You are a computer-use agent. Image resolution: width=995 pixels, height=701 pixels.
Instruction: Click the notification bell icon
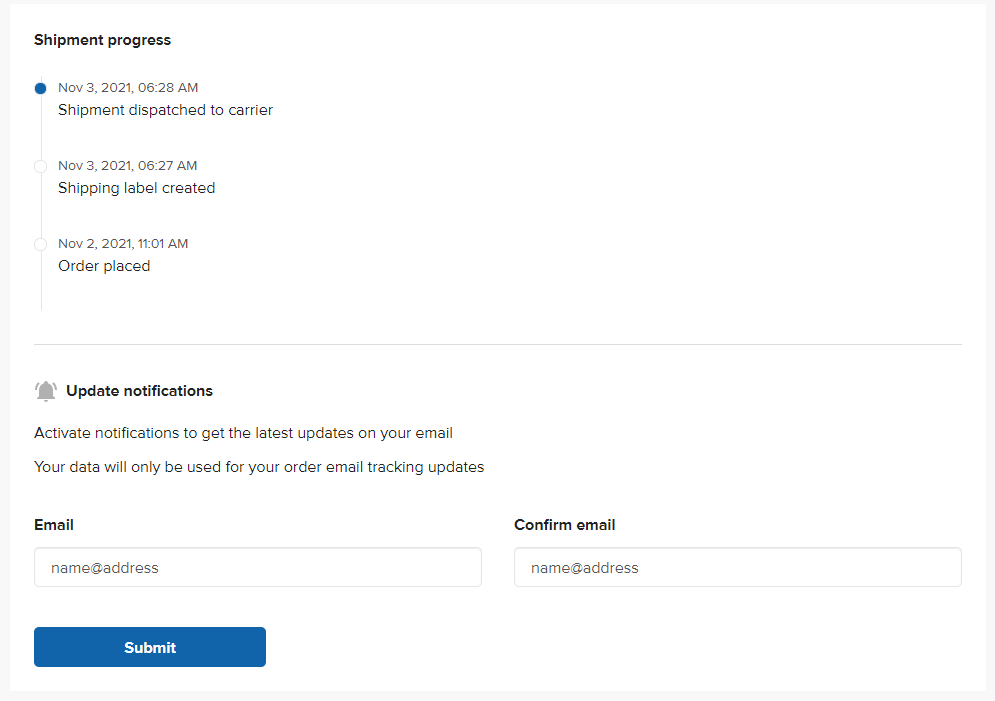pyautogui.click(x=45, y=390)
